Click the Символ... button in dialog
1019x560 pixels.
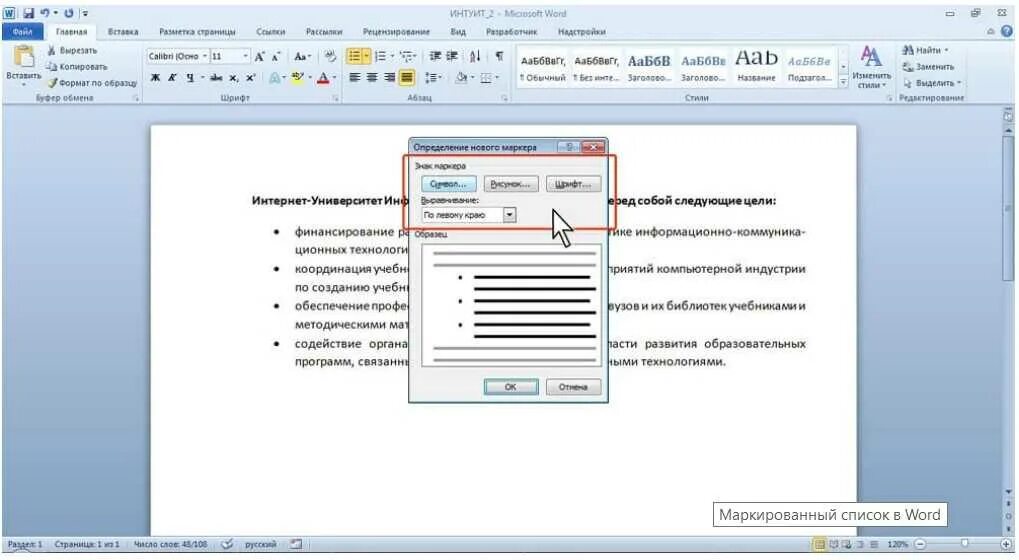448,185
